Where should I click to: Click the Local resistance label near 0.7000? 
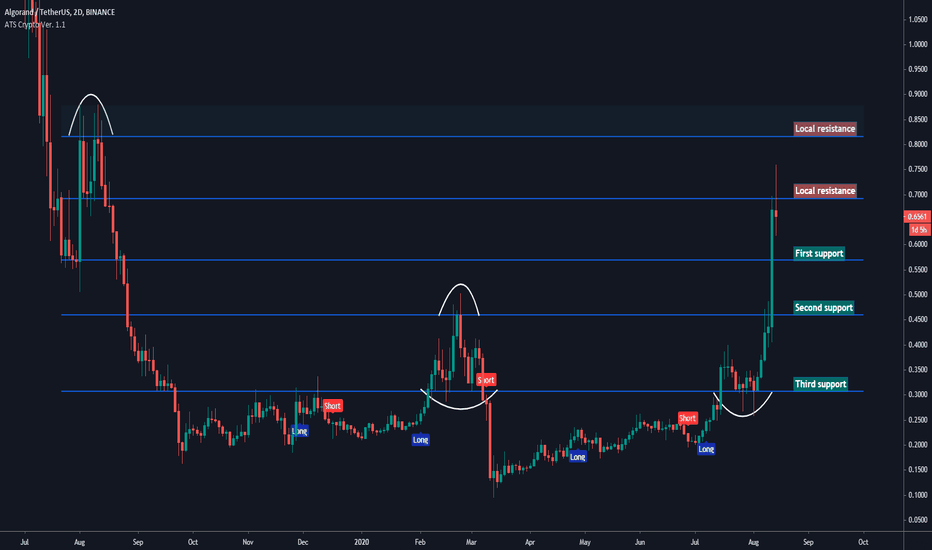click(825, 191)
